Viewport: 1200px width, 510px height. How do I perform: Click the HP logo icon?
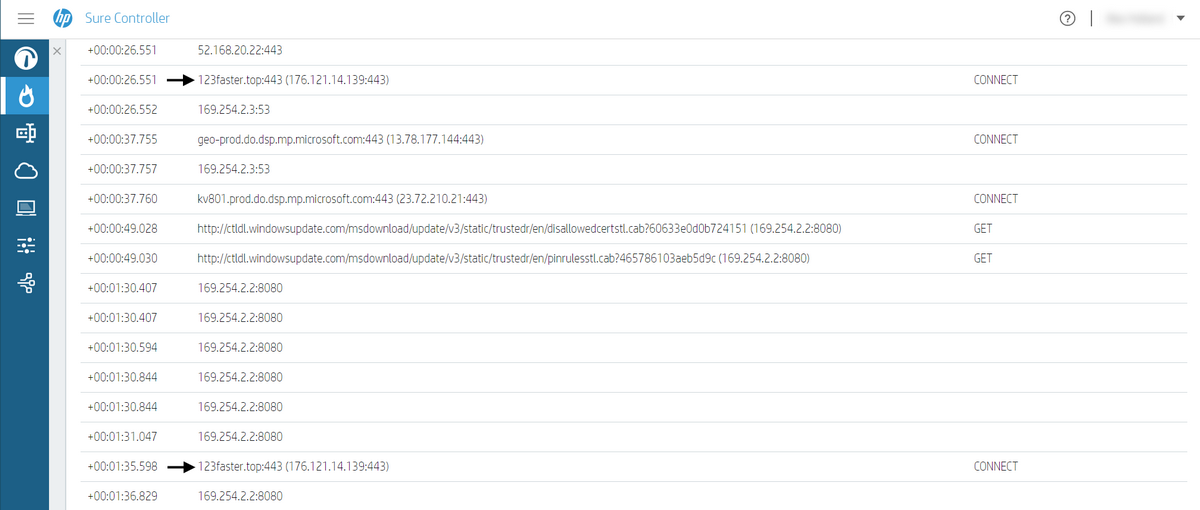[x=63, y=18]
